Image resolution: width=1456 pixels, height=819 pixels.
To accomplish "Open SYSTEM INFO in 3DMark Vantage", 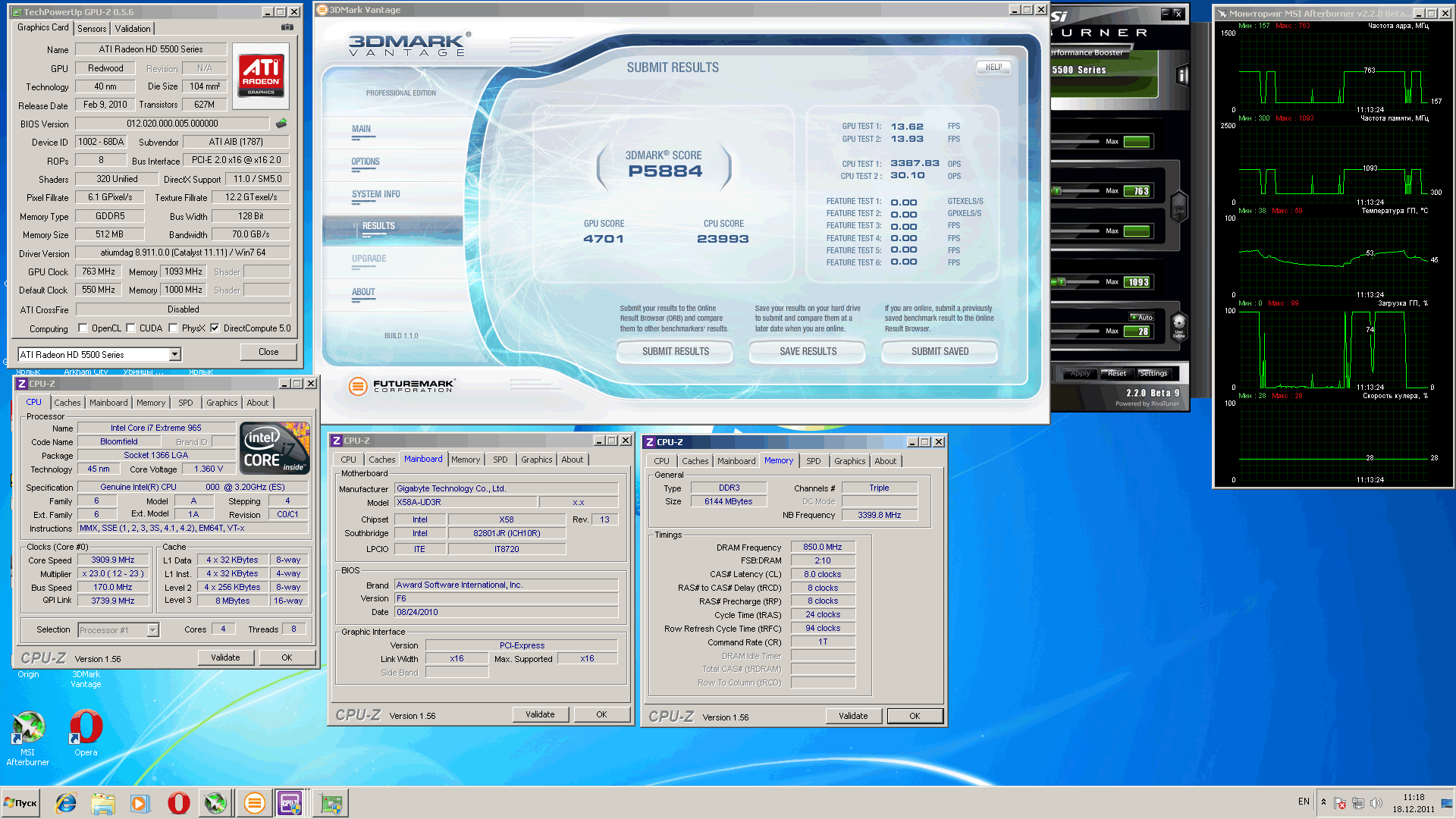I will tap(375, 195).
